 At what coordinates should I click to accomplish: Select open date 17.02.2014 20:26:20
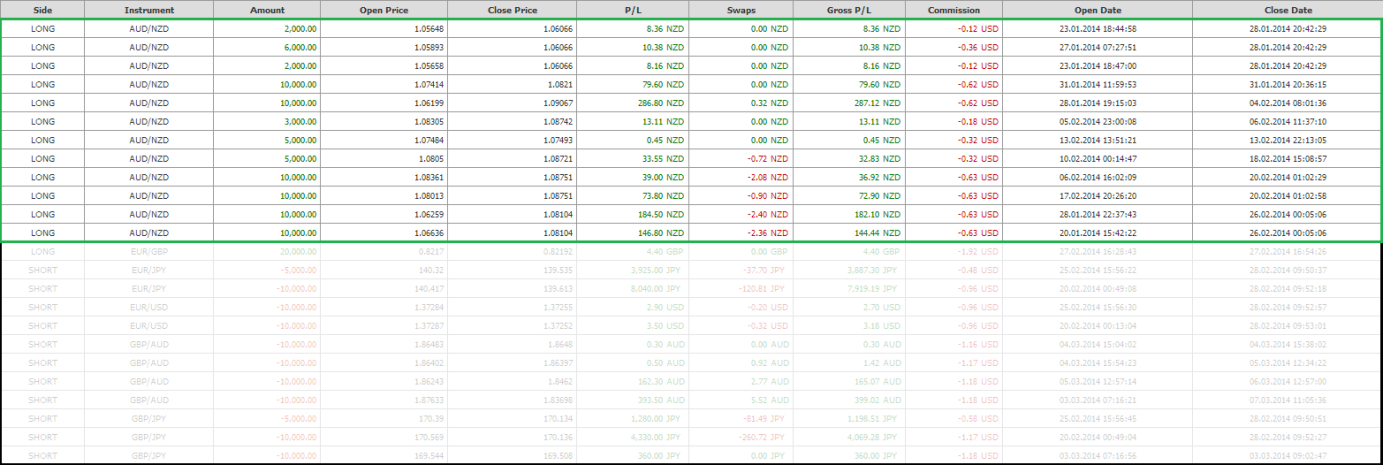(x=1097, y=196)
